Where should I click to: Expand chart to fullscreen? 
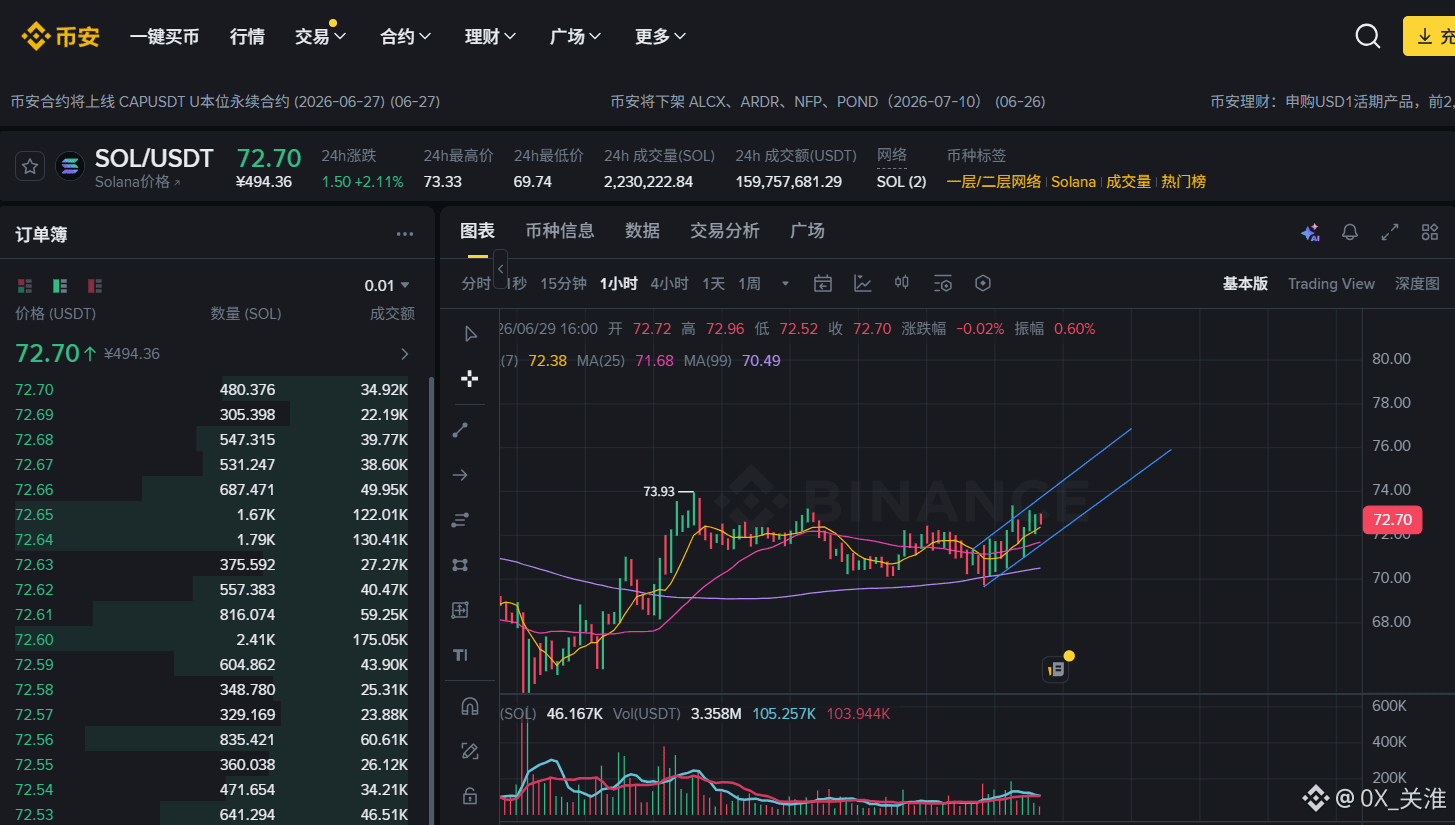tap(1390, 232)
